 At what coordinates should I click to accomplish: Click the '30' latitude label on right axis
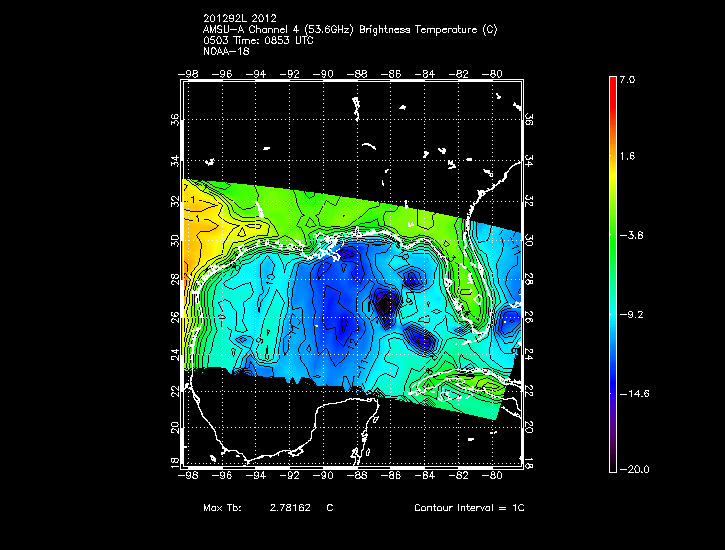(529, 240)
